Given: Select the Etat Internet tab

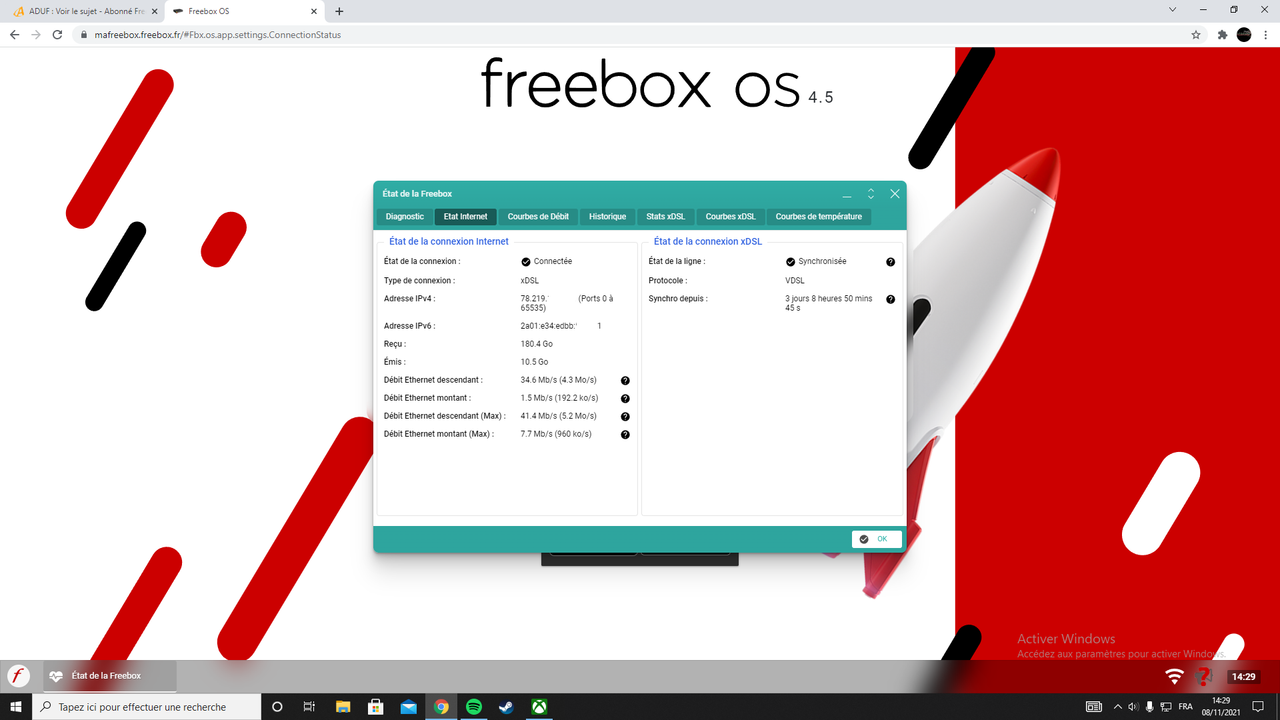Looking at the screenshot, I should point(466,217).
